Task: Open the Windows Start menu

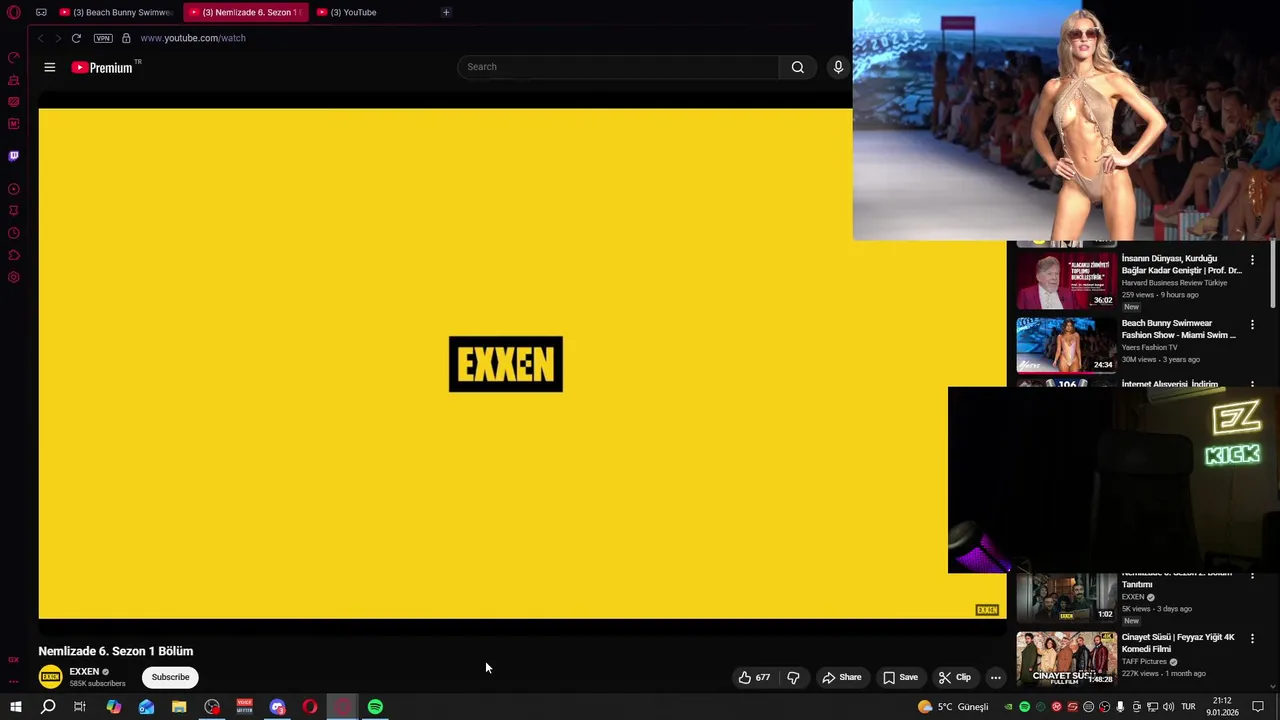Action: click(15, 707)
